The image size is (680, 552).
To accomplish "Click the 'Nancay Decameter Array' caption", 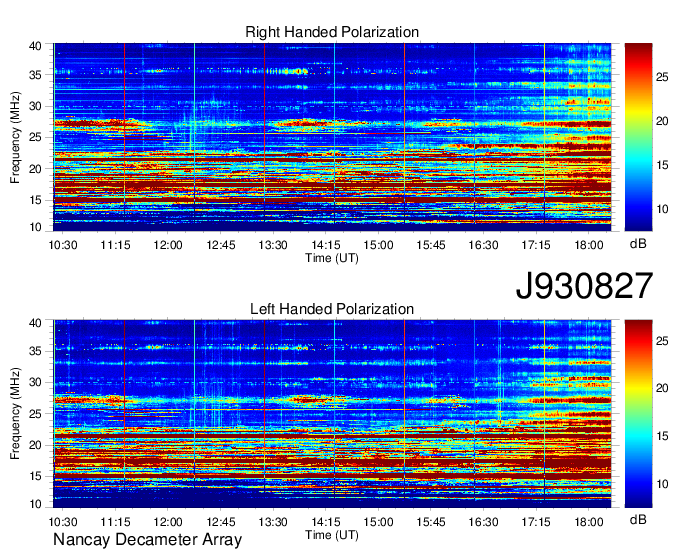I will (147, 540).
